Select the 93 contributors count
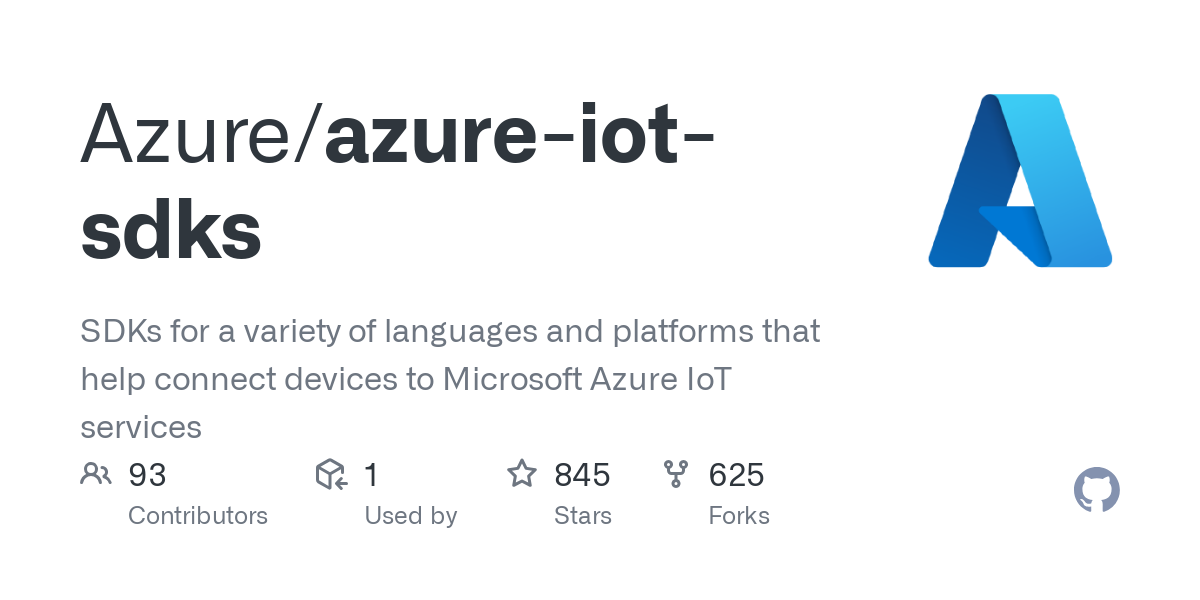The width and height of the screenshot is (1200, 600). point(147,475)
